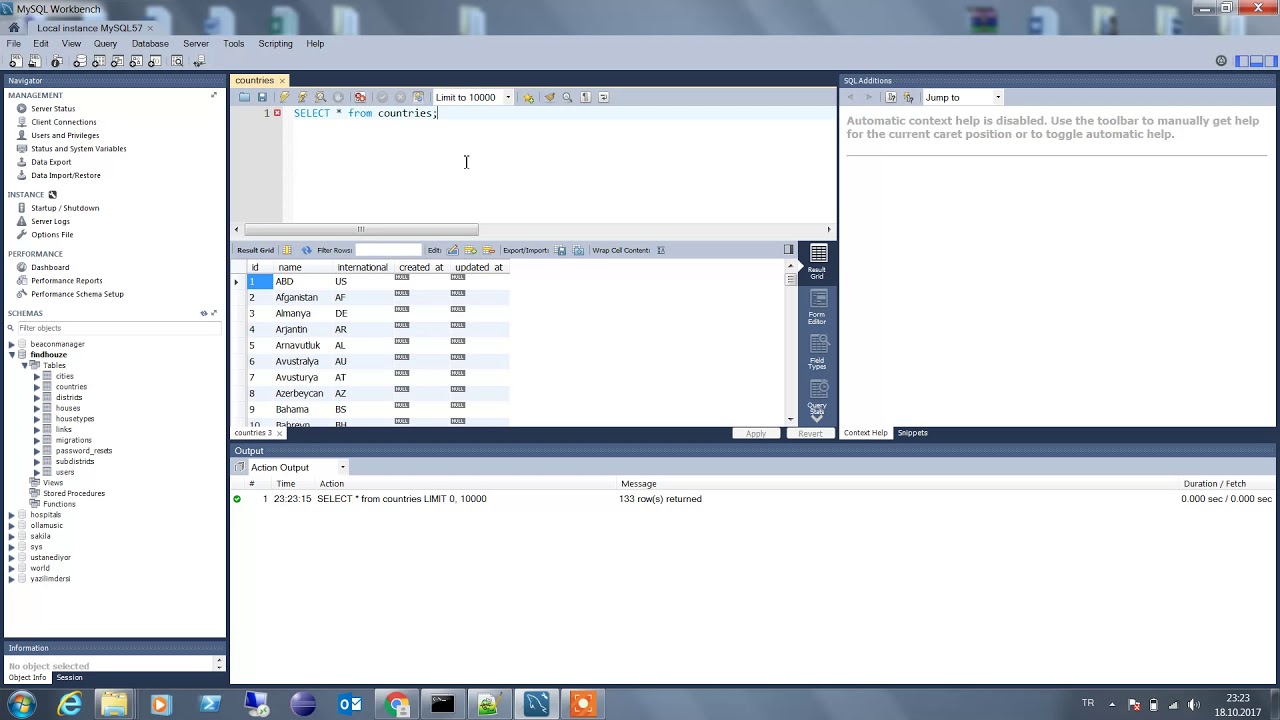Click the new SQL tab icon in the main toolbar

15,61
